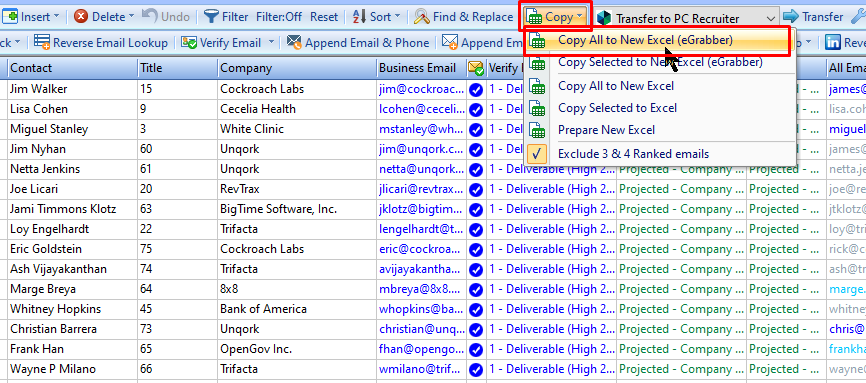Click the Reset filter button
The image size is (866, 383).
[324, 17]
